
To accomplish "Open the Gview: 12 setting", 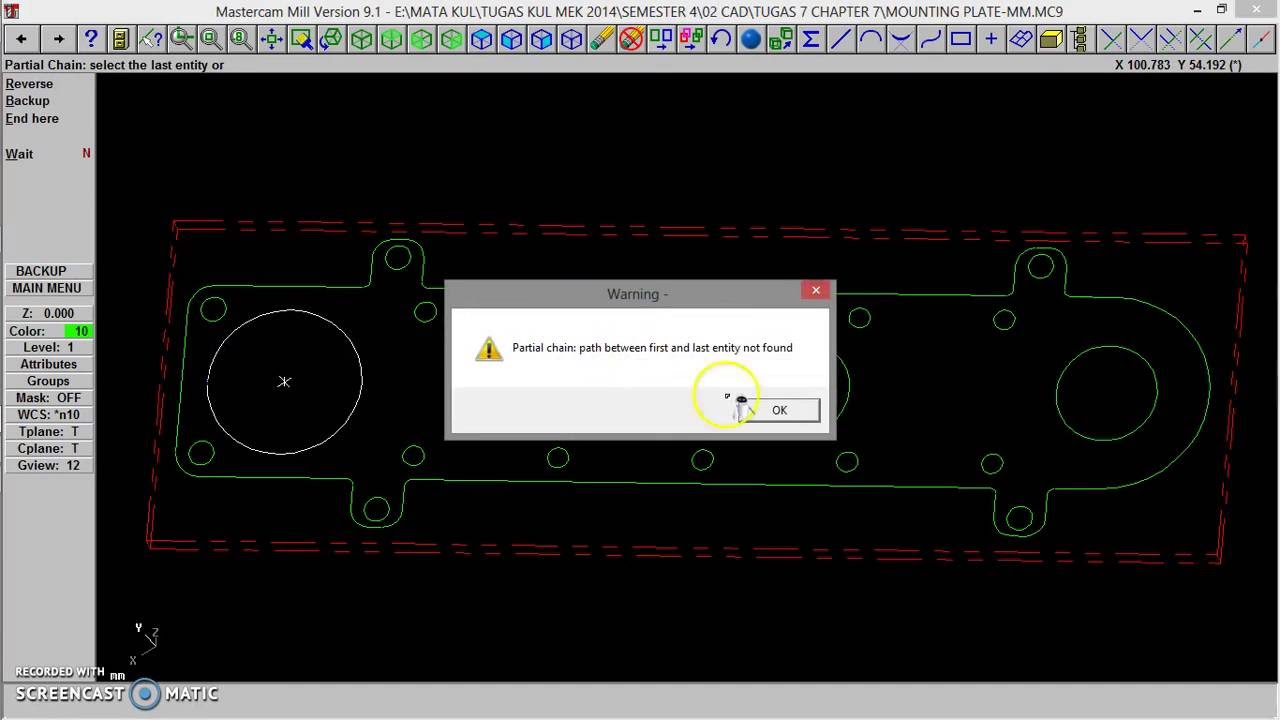I will click(x=48, y=466).
